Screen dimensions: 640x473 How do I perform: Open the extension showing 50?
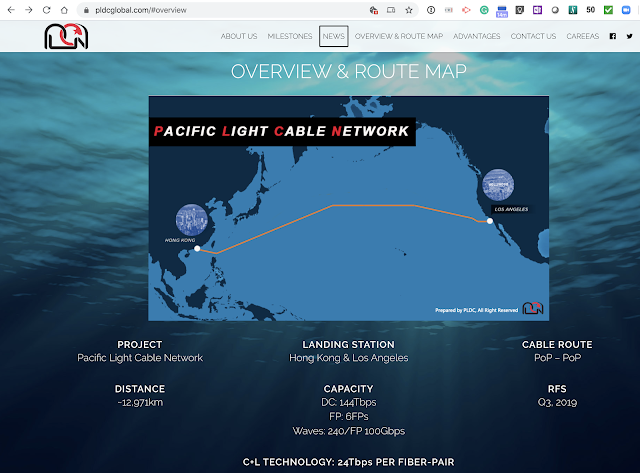pyautogui.click(x=591, y=10)
